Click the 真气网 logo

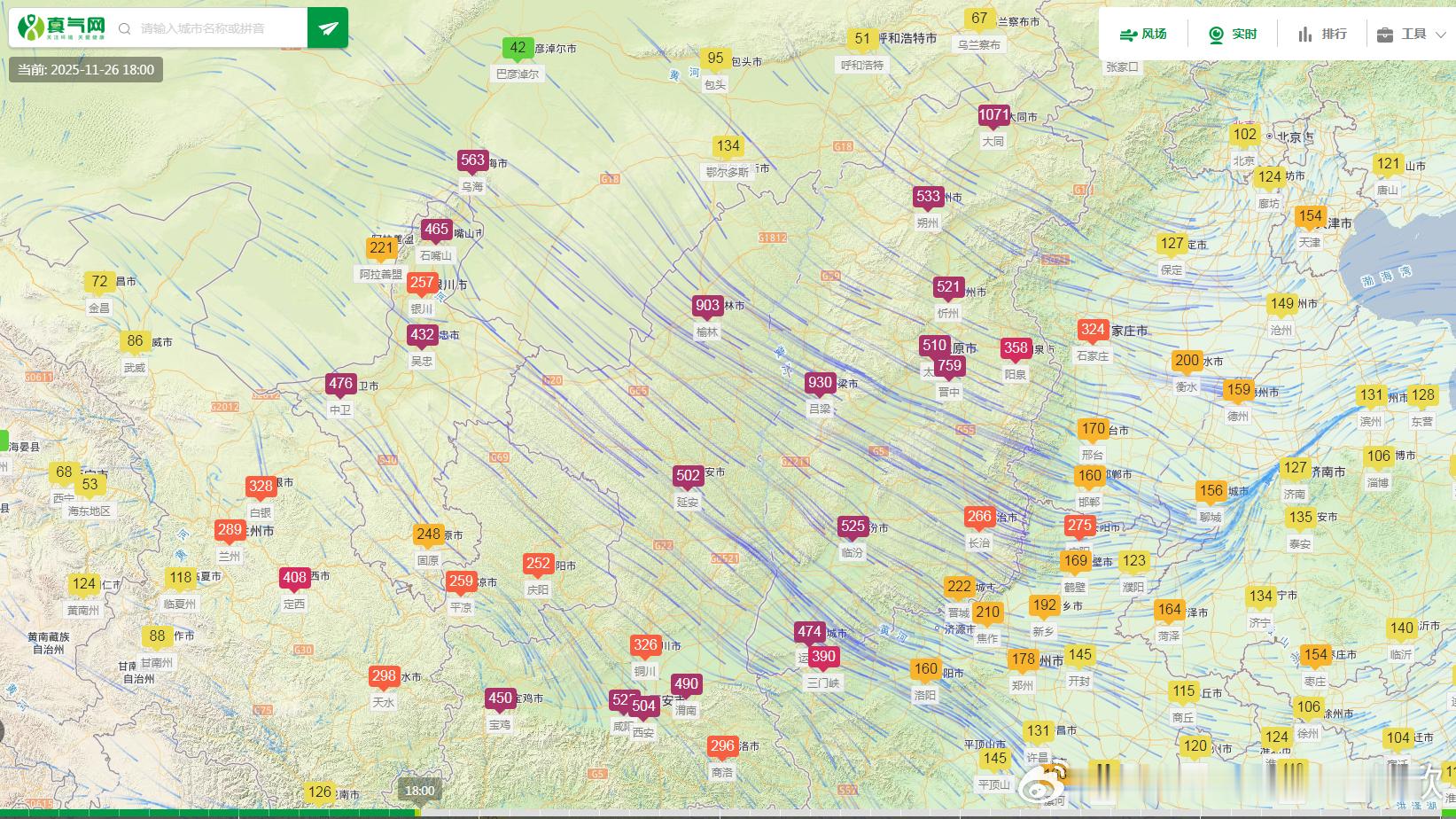(x=62, y=27)
